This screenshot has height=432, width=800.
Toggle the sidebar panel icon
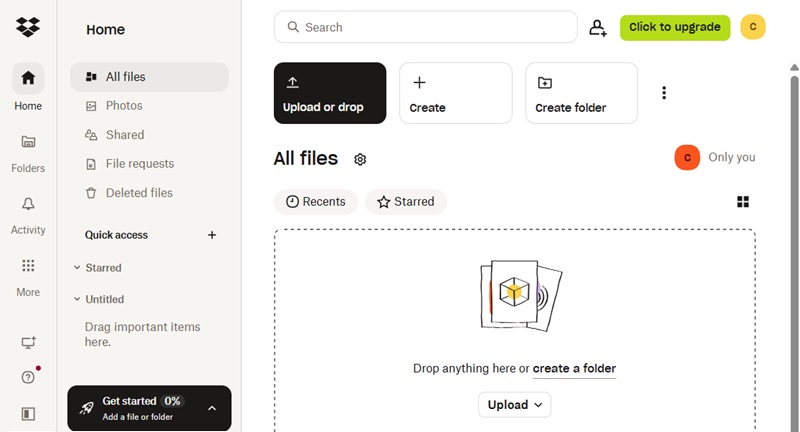pos(28,413)
